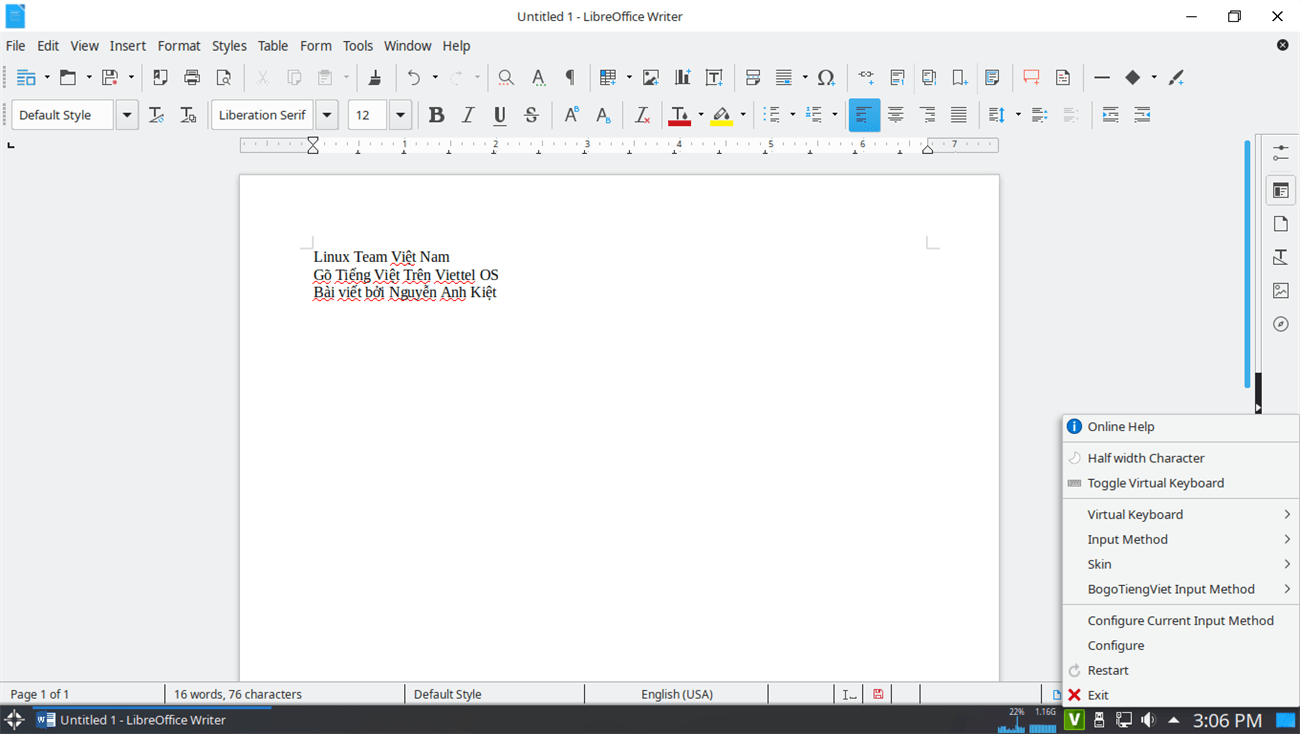This screenshot has width=1300, height=734.
Task: Open the Table menu
Action: [273, 46]
